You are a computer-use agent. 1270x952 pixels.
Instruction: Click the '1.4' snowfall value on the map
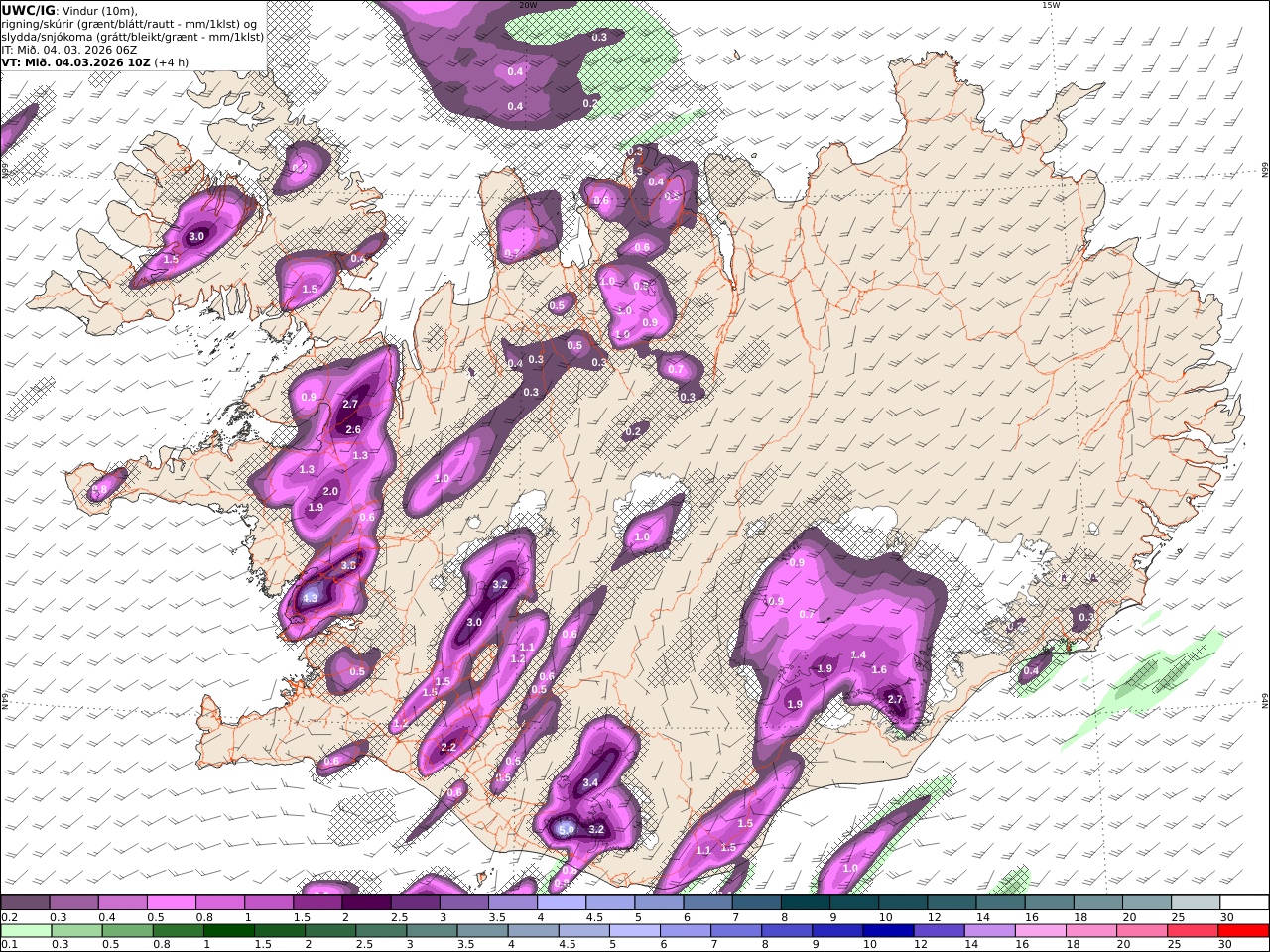(x=859, y=654)
